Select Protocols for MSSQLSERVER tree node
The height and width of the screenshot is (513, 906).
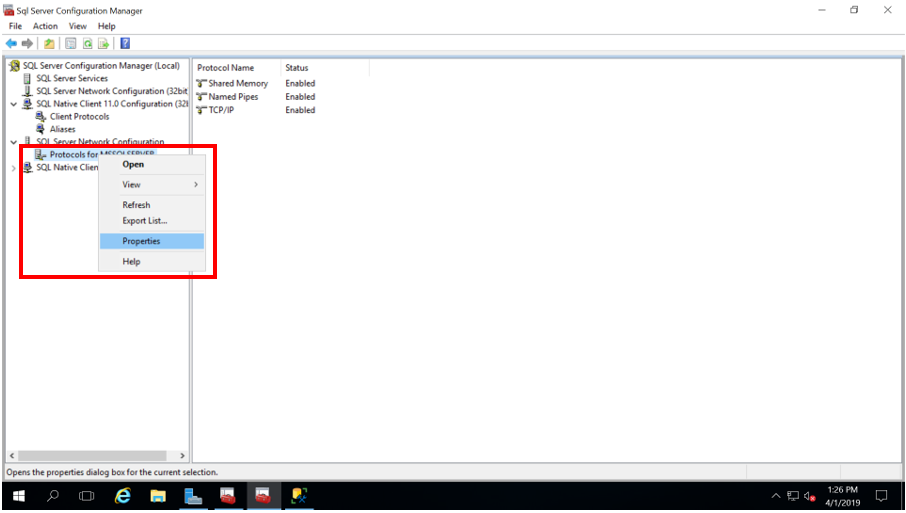73,154
